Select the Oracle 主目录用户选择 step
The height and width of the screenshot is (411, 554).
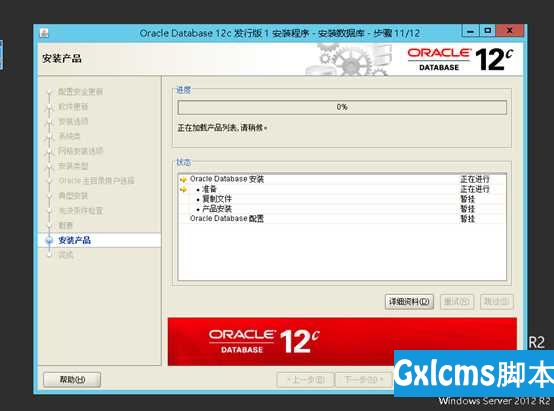96,181
